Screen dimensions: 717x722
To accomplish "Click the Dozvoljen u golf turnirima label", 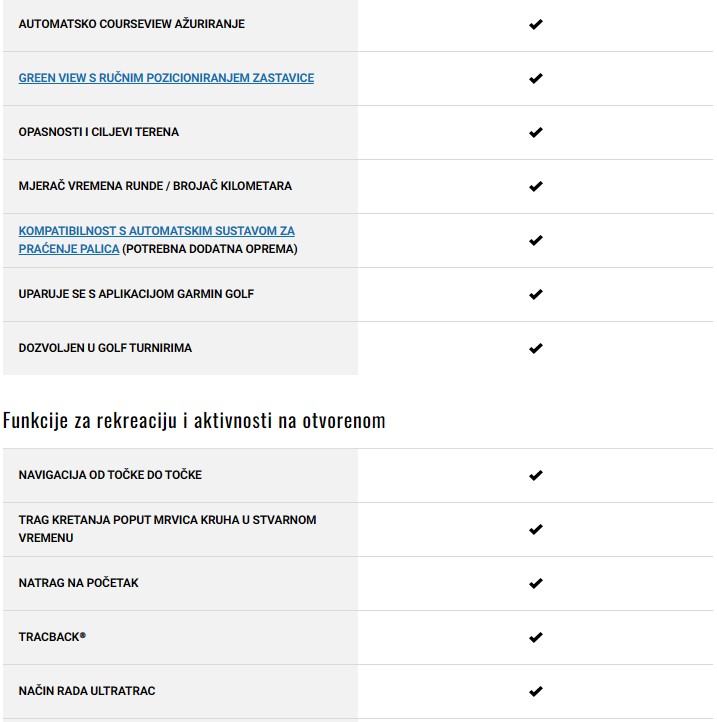I will (x=105, y=348).
